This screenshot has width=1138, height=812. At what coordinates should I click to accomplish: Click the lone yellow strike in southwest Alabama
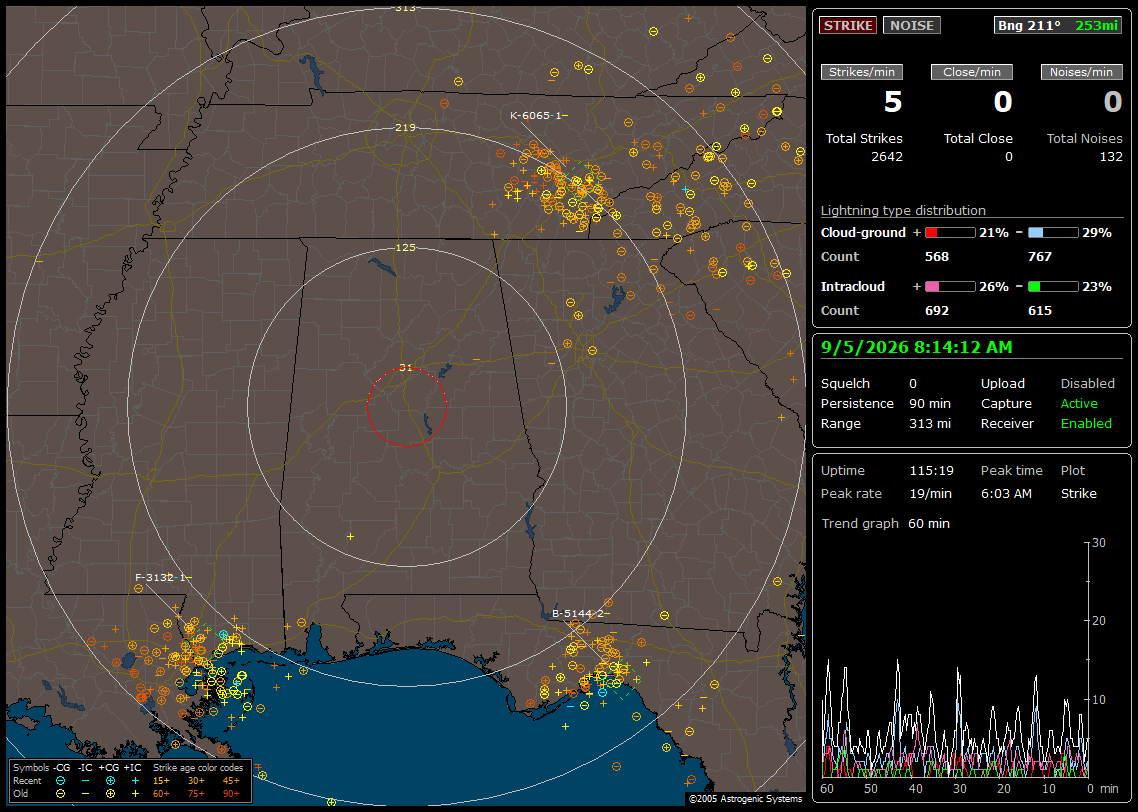click(x=350, y=536)
